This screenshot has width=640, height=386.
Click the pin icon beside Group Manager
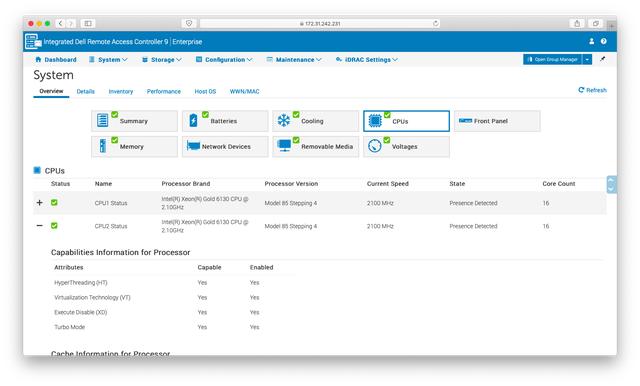(602, 59)
